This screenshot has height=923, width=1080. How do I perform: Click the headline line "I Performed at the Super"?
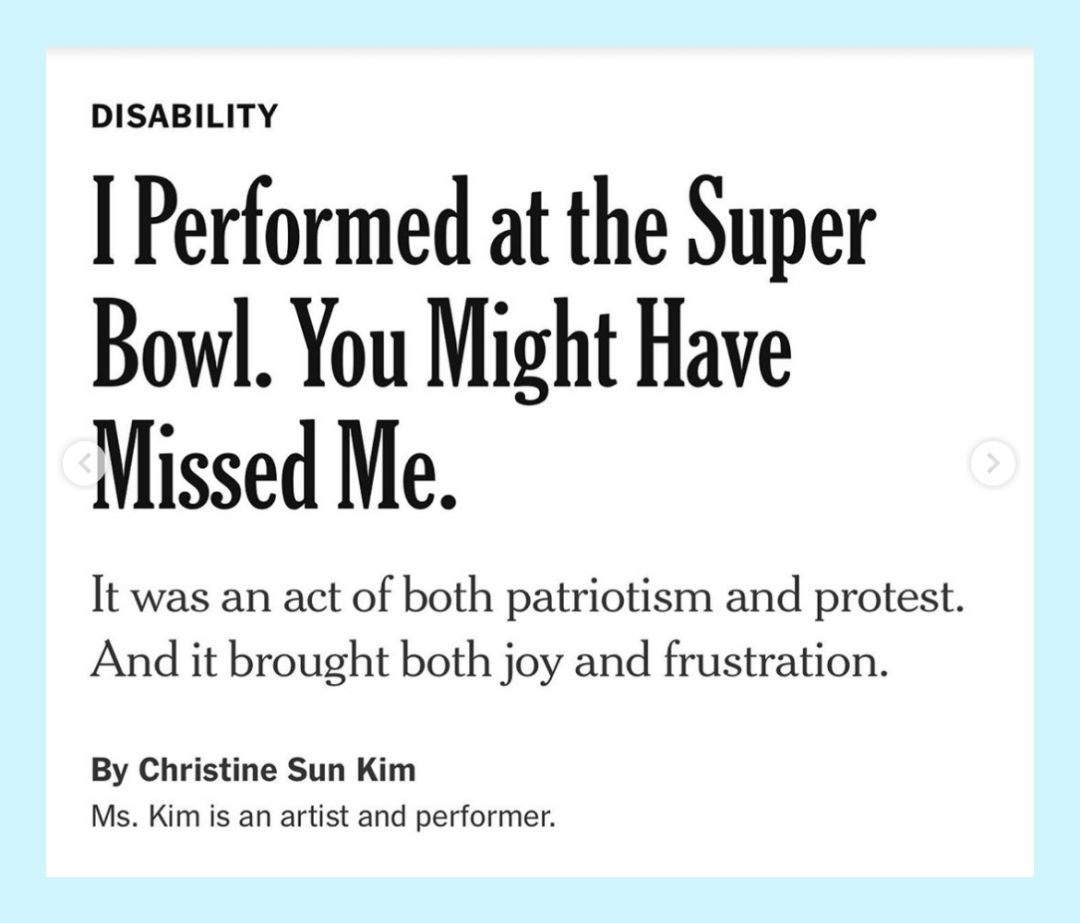tap(484, 221)
